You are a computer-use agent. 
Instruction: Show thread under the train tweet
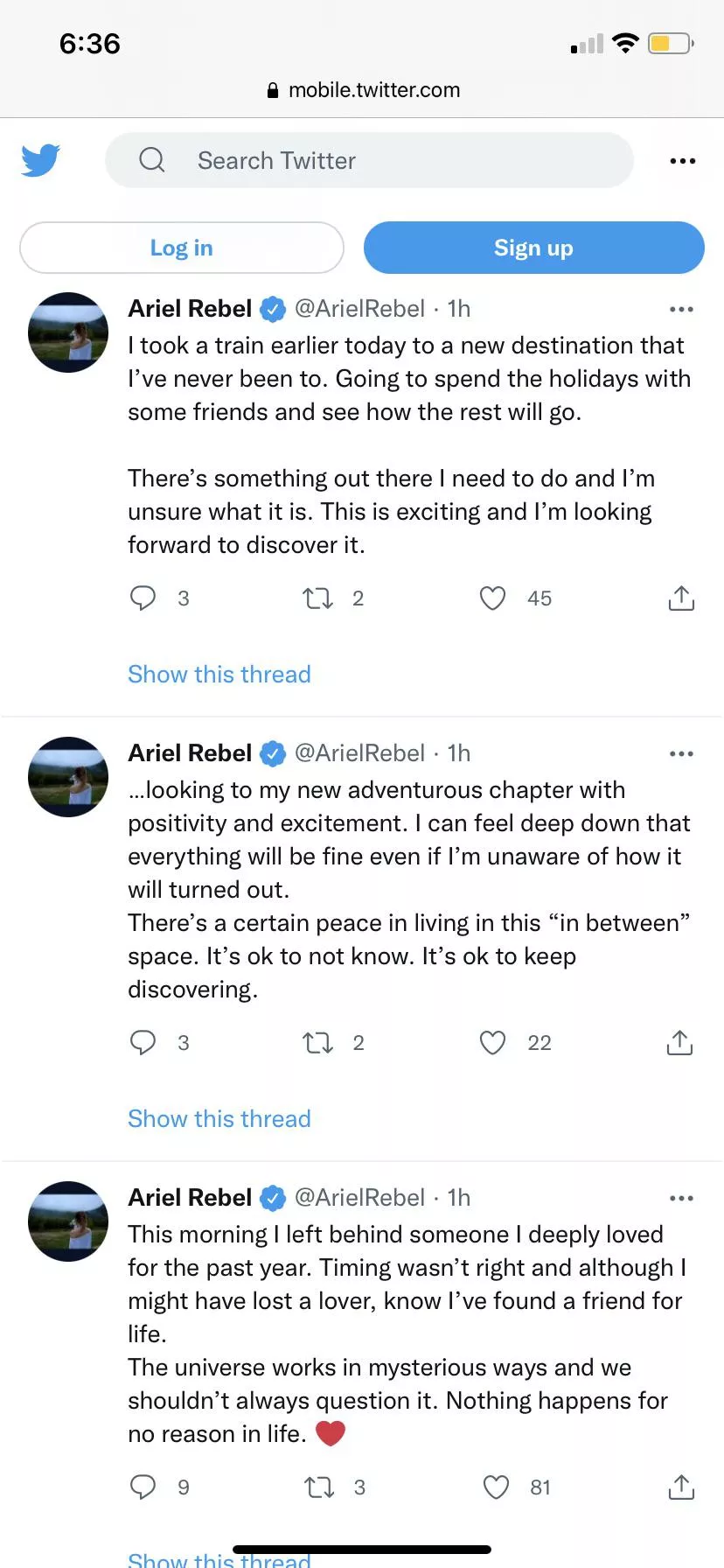coord(219,675)
